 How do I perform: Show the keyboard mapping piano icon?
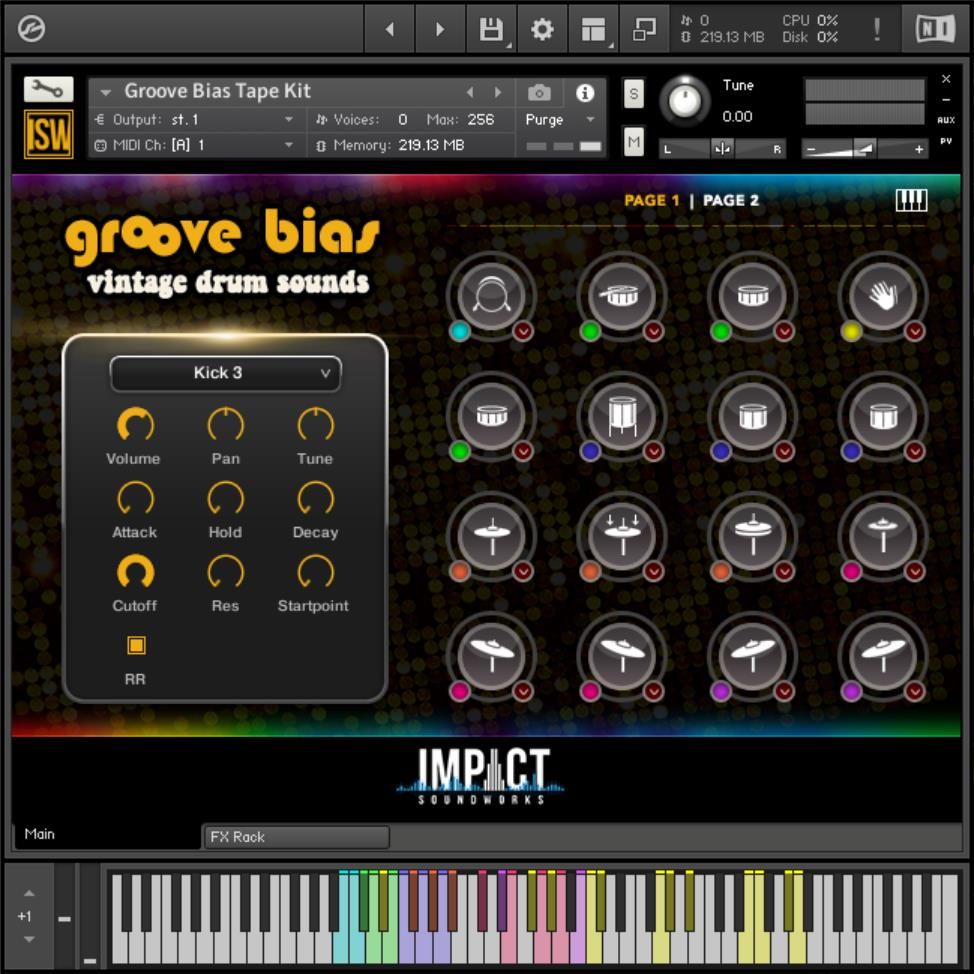tap(911, 200)
